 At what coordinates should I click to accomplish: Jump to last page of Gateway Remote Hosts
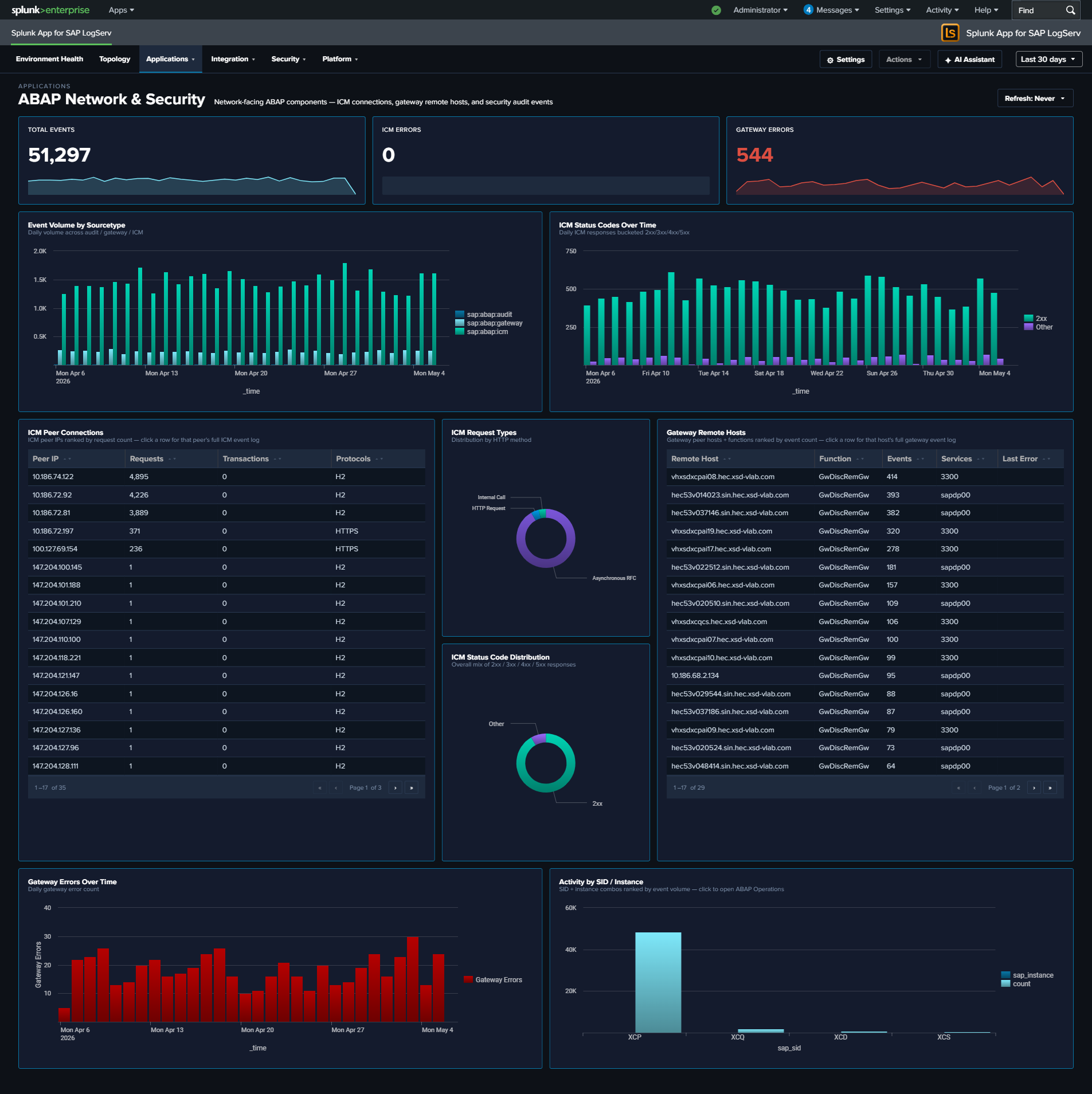1050,787
